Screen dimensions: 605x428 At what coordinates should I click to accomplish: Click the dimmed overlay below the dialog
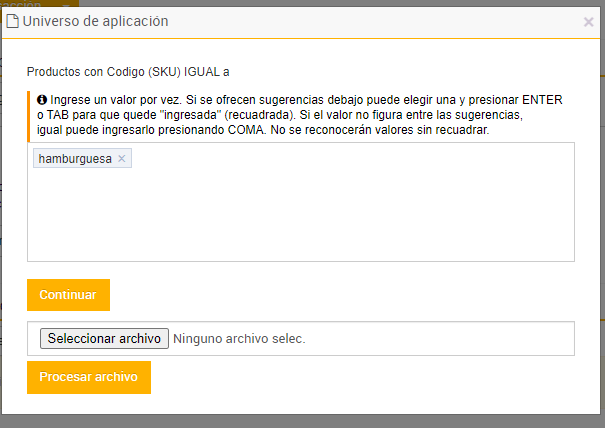click(300, 422)
